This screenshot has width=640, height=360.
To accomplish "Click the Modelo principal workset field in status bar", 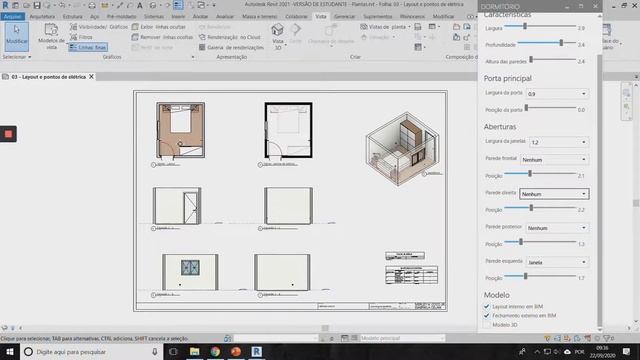I will click(x=402, y=338).
